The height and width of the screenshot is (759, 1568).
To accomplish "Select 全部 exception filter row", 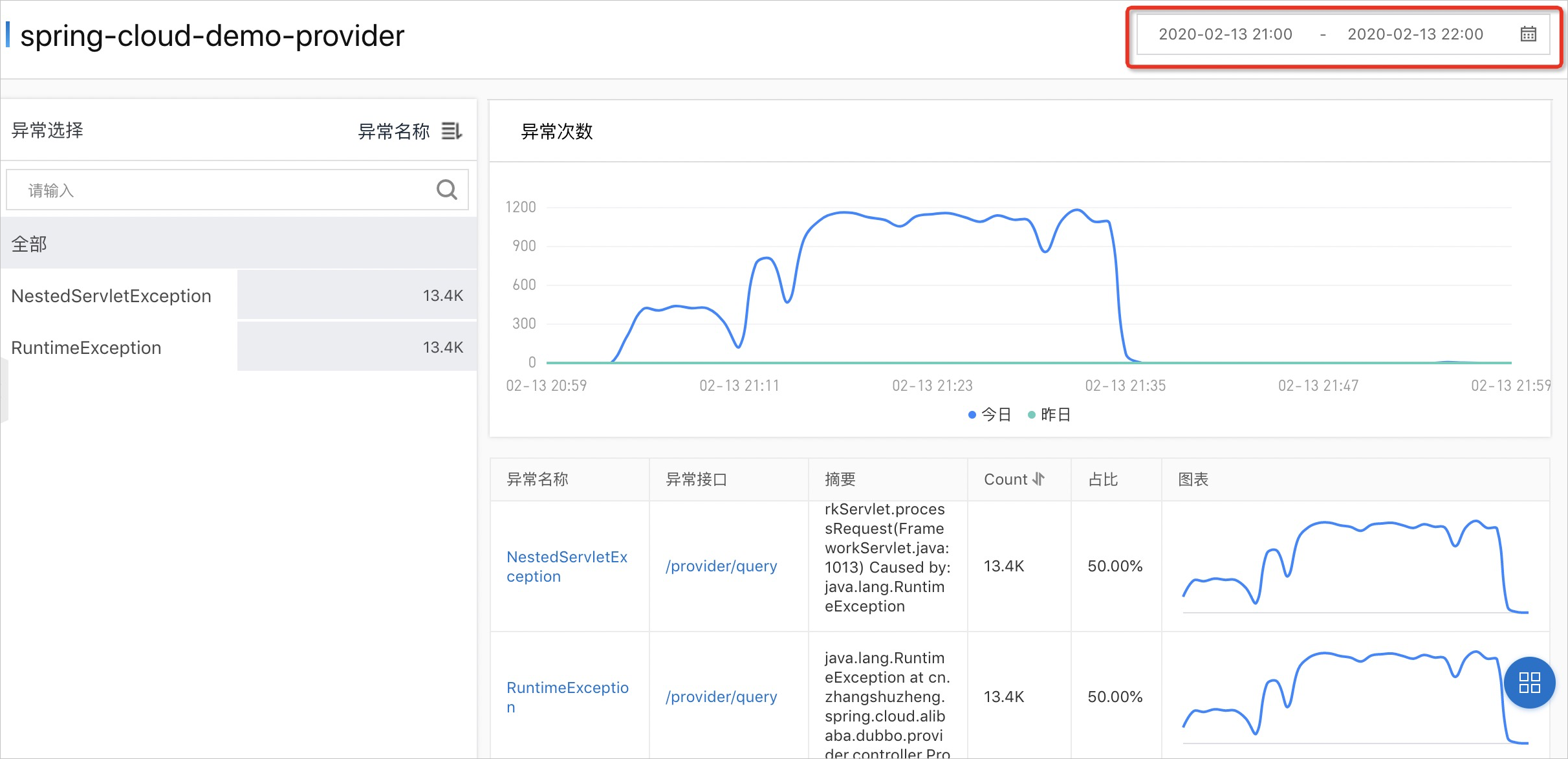I will coord(239,244).
